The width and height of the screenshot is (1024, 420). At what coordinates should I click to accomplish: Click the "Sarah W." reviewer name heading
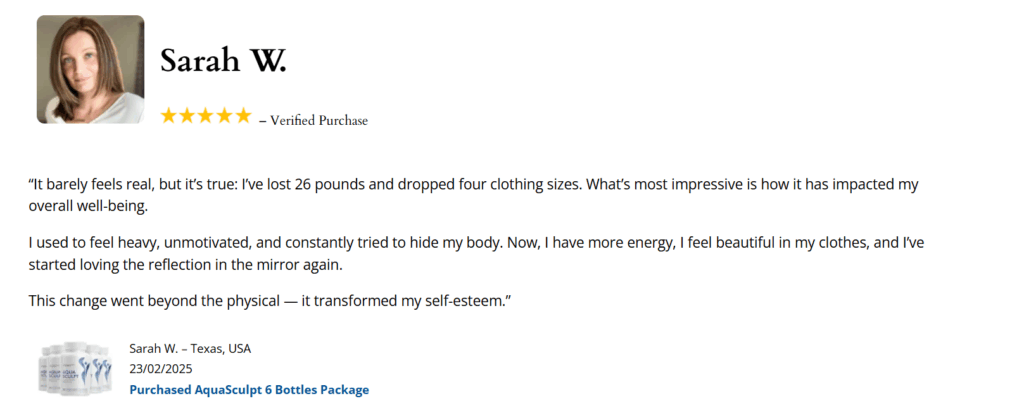223,61
